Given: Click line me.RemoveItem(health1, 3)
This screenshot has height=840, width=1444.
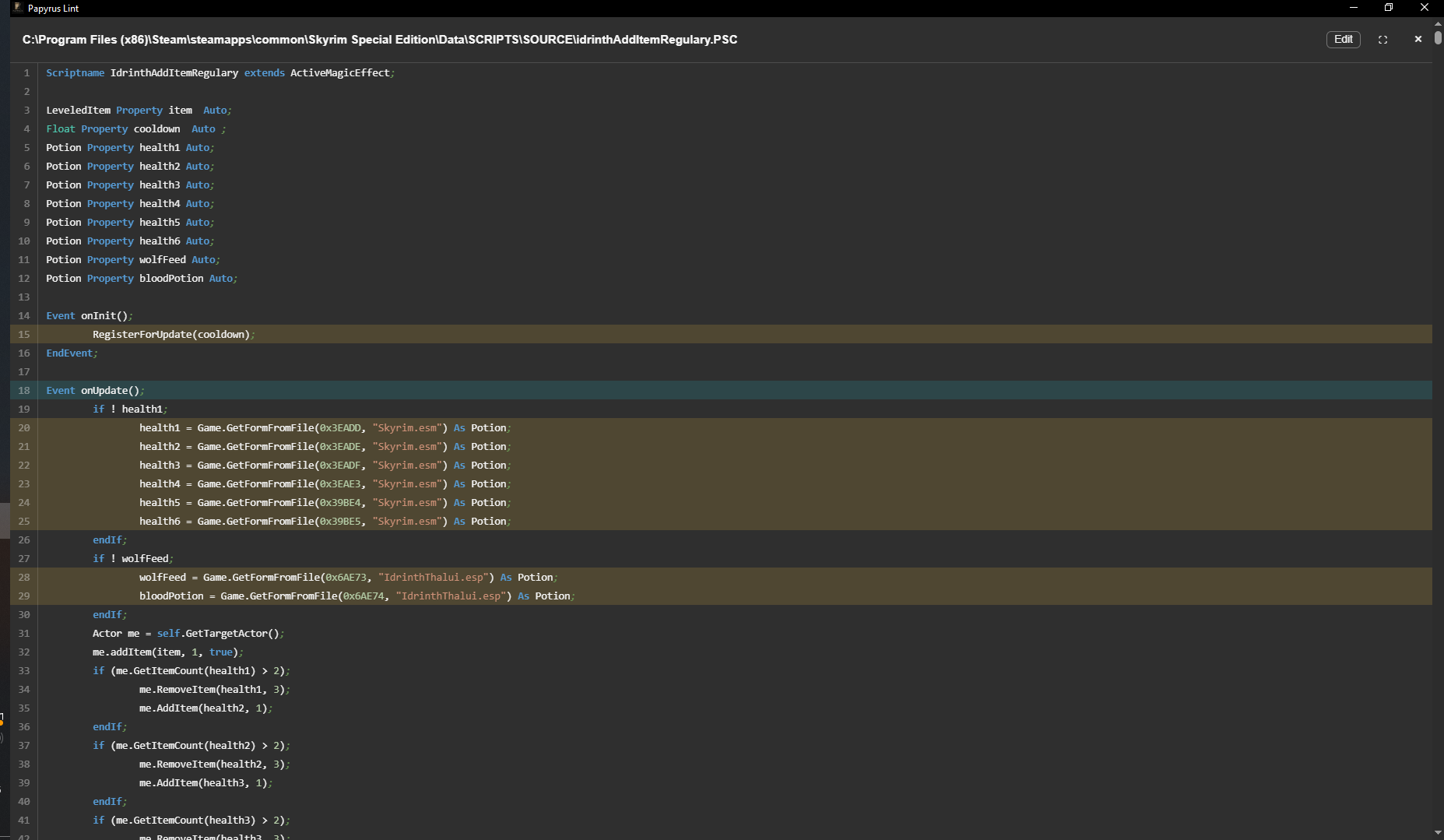Looking at the screenshot, I should point(215,689).
